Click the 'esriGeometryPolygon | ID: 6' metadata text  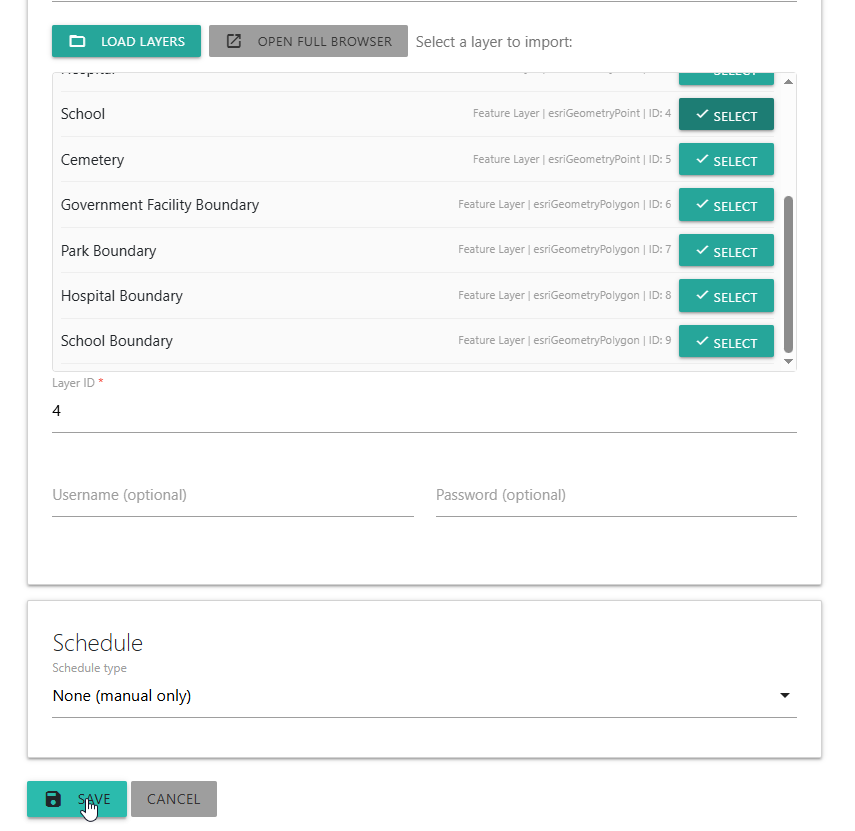[x=602, y=204]
